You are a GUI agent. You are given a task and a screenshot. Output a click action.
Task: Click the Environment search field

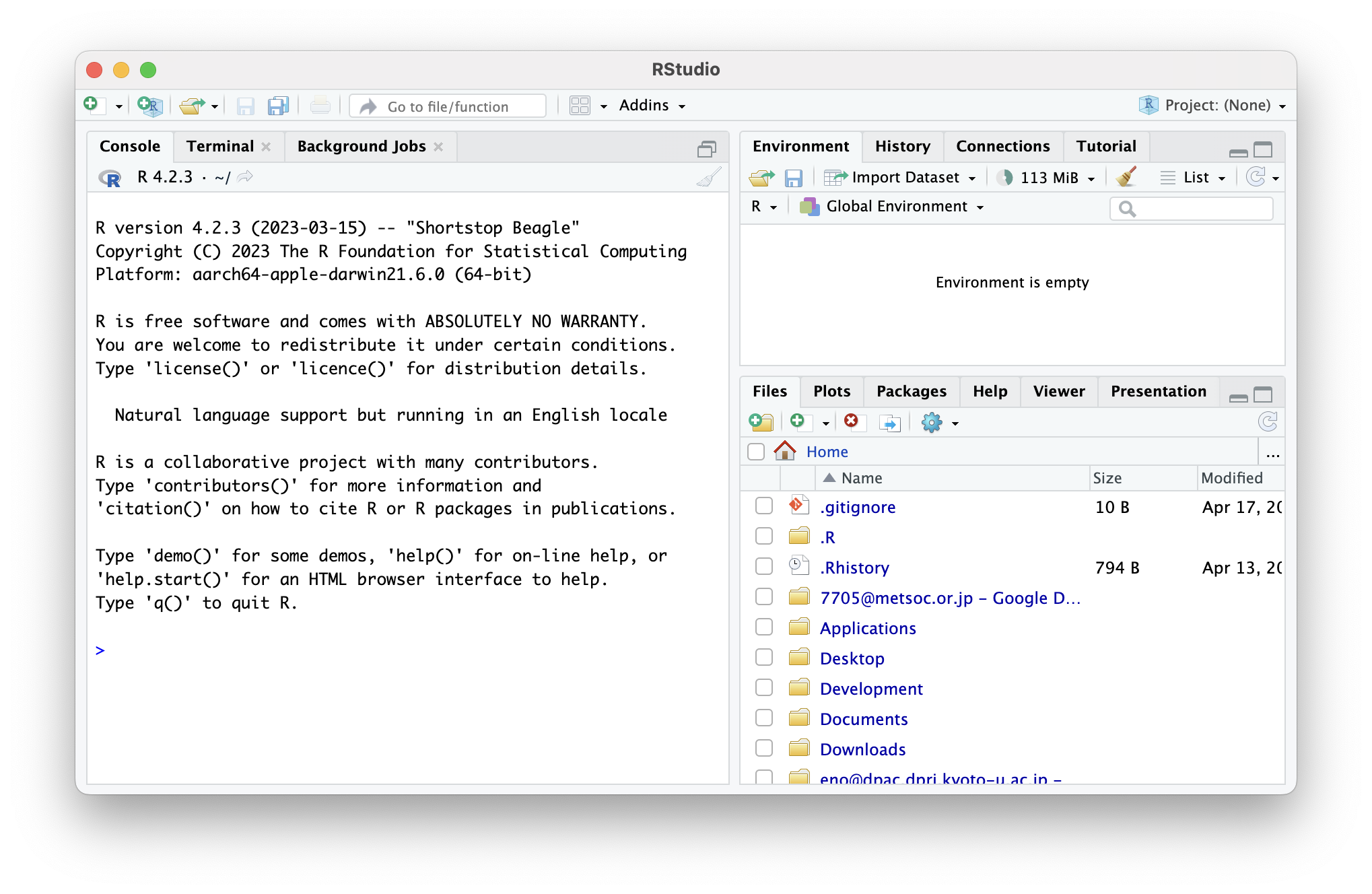tap(1192, 209)
